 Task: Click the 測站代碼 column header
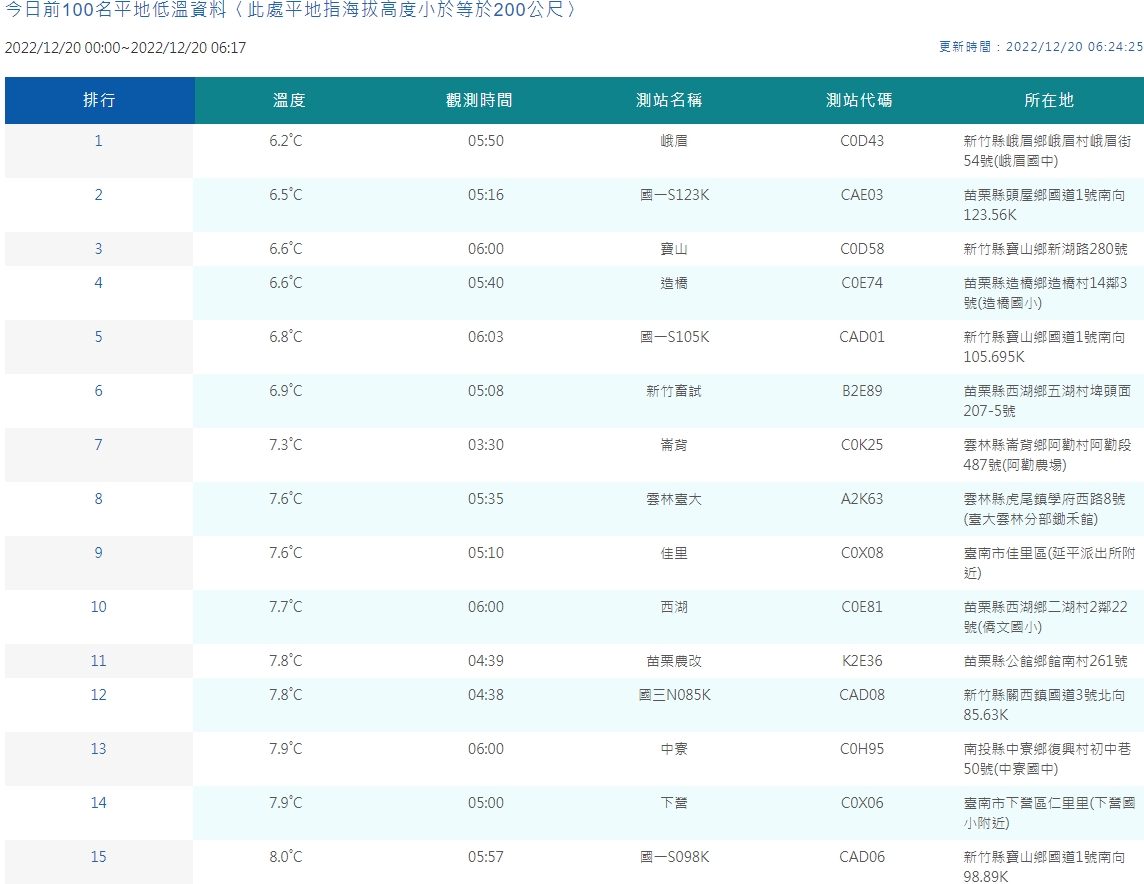[859, 100]
